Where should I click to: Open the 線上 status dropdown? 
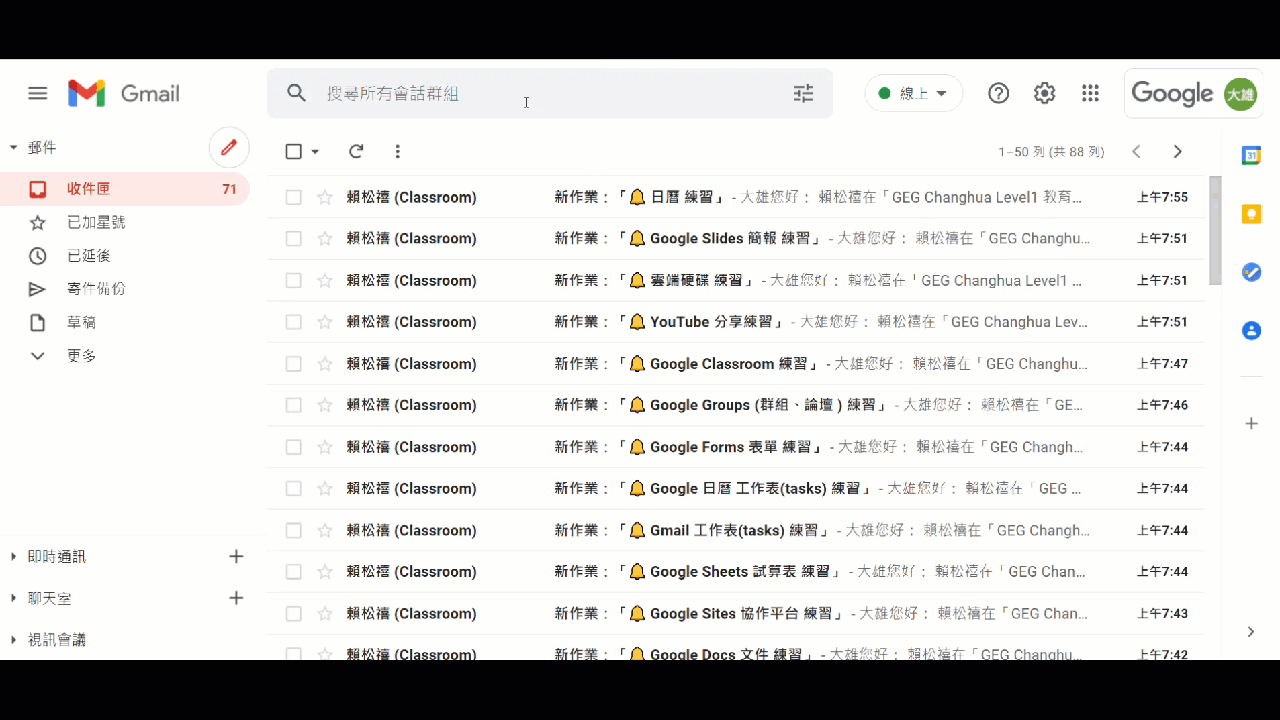(x=913, y=93)
